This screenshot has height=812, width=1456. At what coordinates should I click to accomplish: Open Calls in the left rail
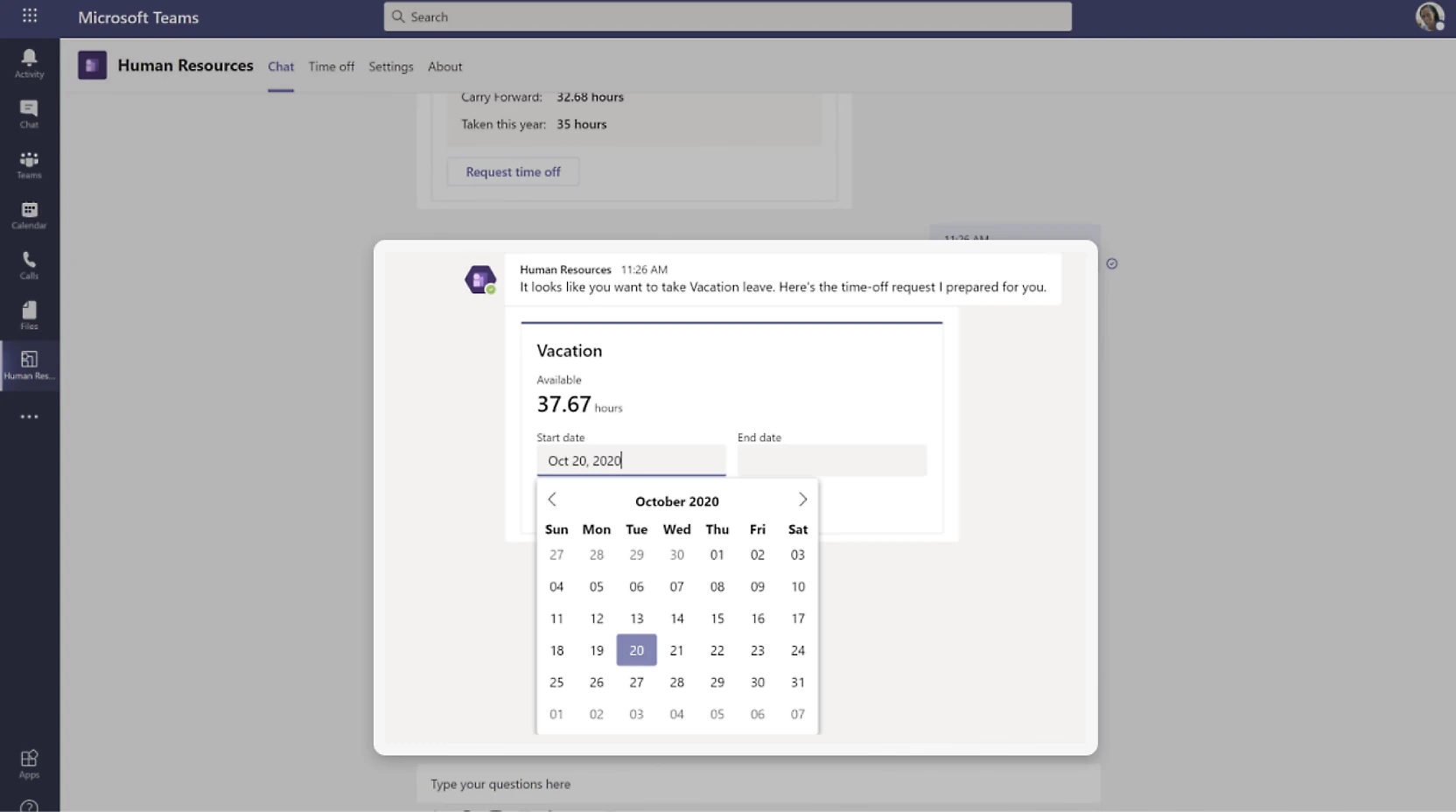coord(29,265)
